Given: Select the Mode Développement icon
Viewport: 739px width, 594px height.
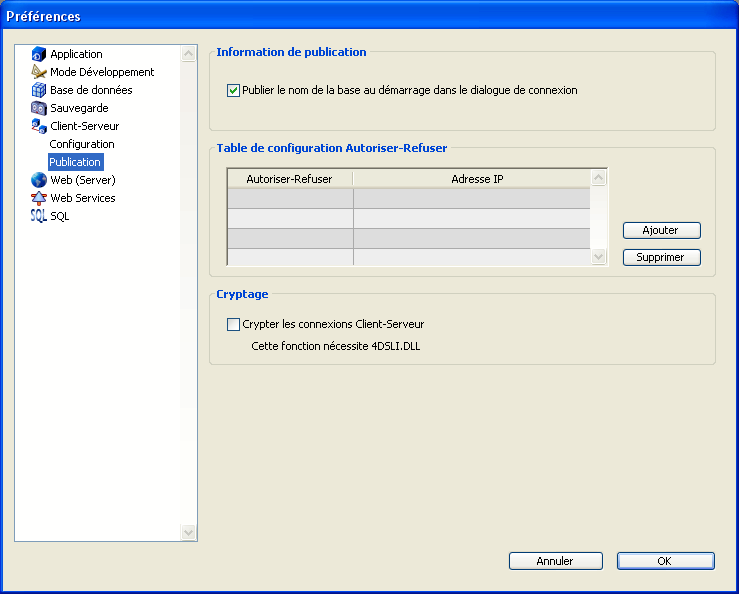Looking at the screenshot, I should 39,72.
